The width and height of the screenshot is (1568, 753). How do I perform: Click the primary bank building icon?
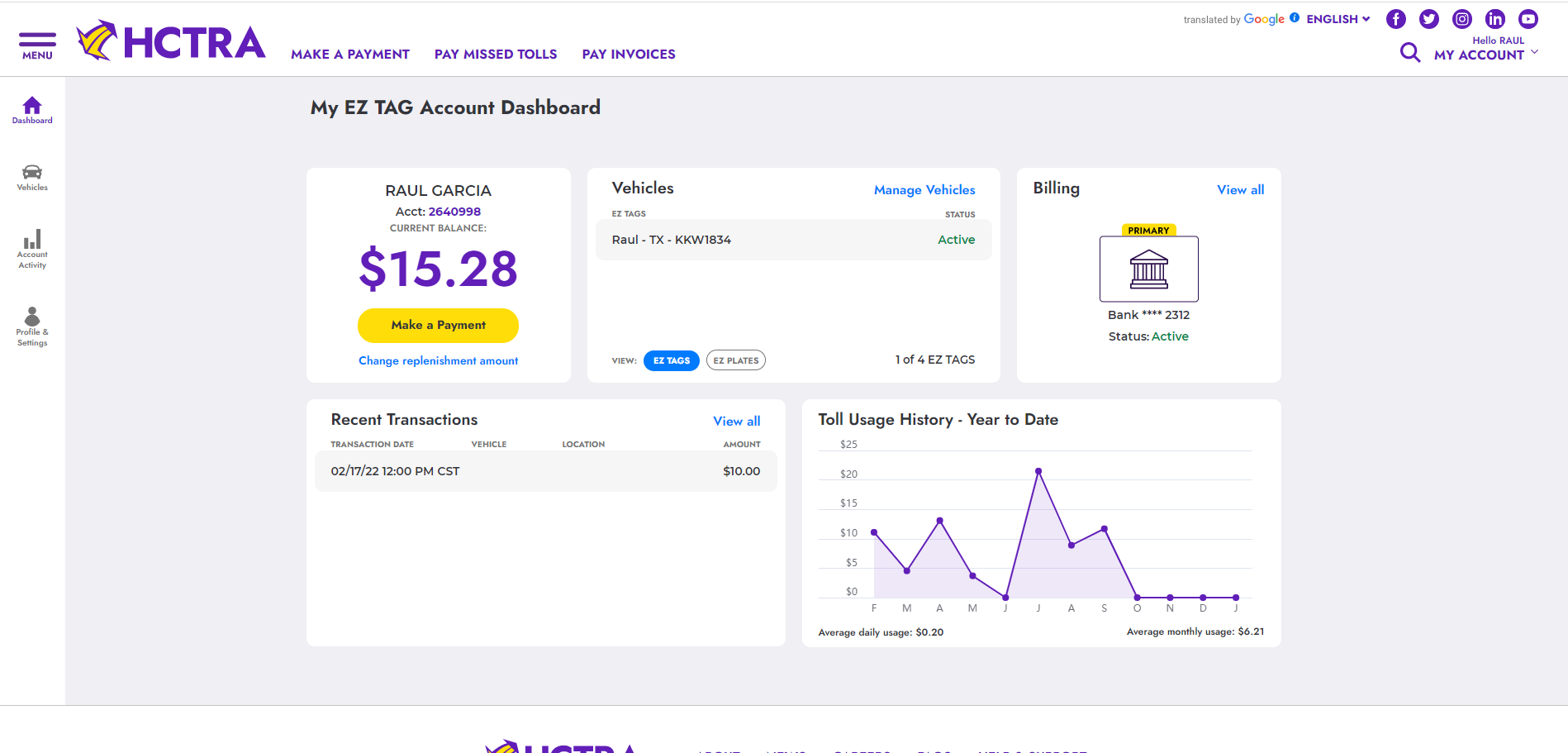click(x=1148, y=269)
